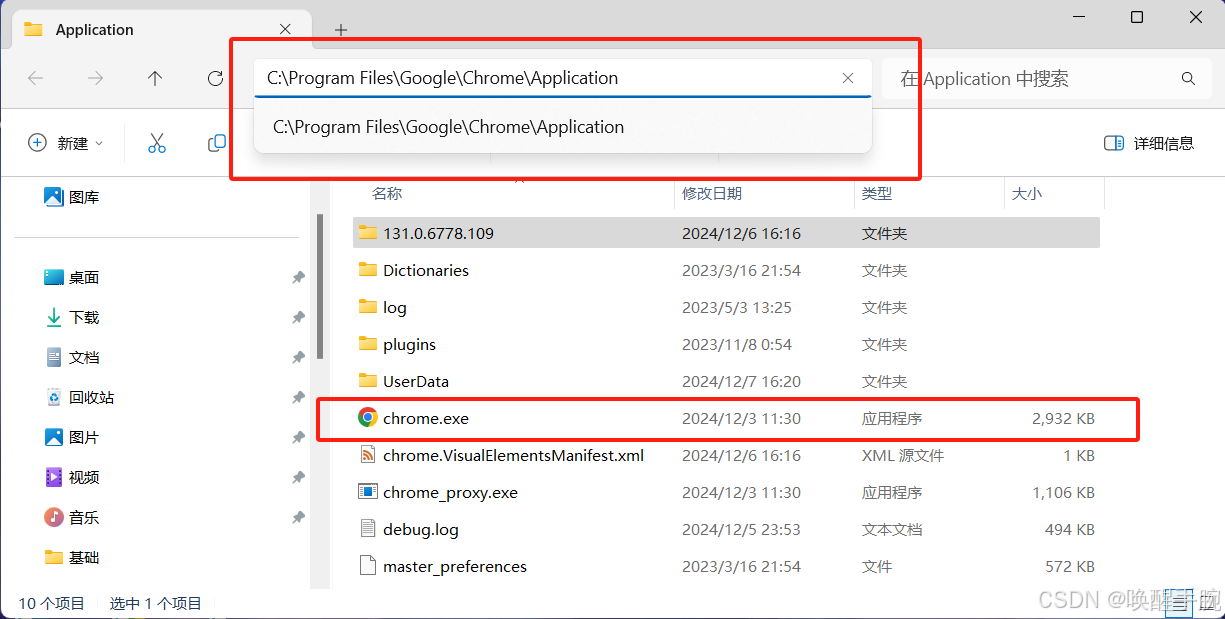This screenshot has width=1225, height=619.
Task: Click the pin icon next to 下载
Action: tap(298, 317)
